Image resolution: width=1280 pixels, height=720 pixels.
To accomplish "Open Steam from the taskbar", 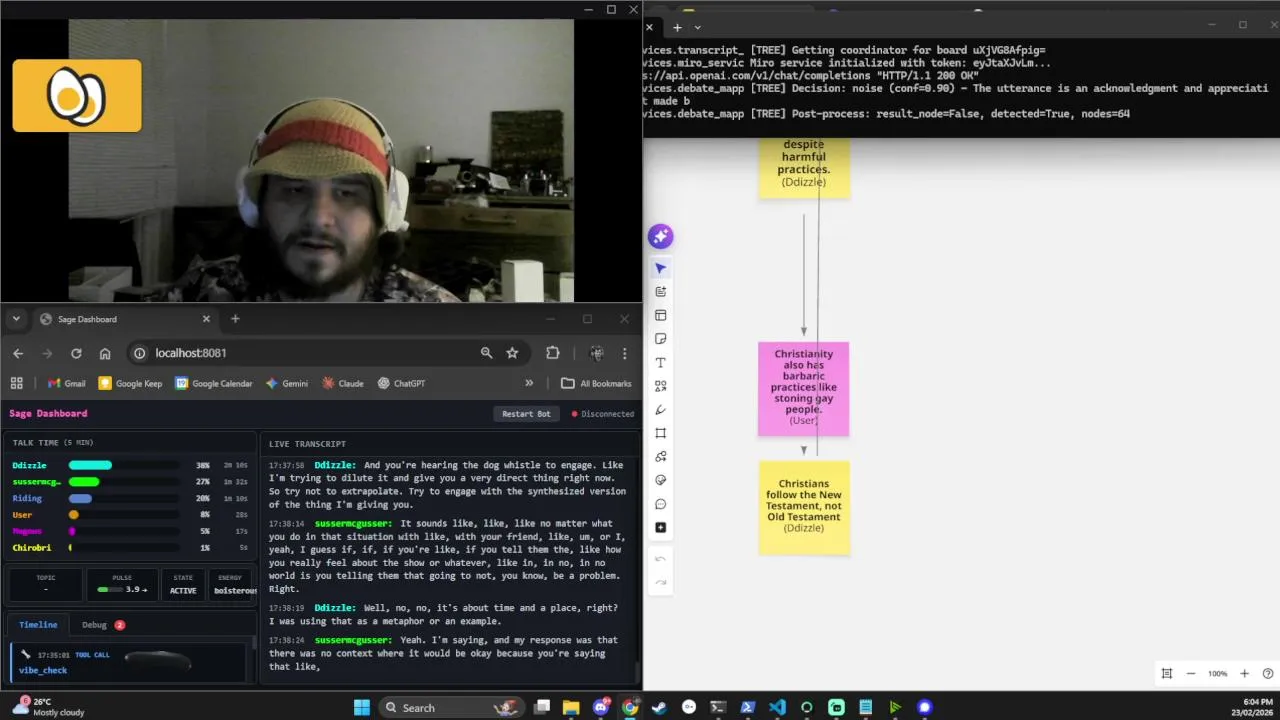I will point(659,707).
